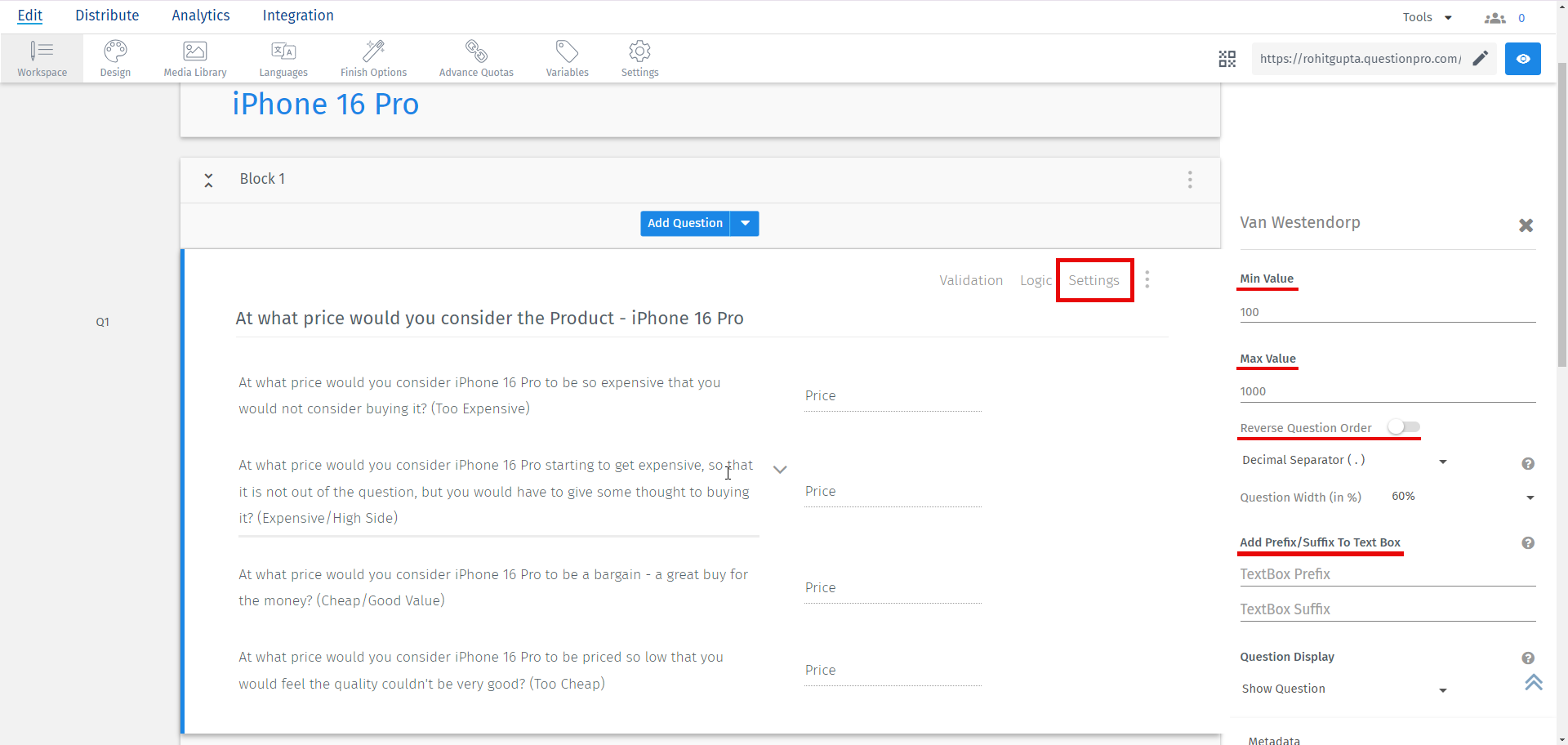Click the blue preview eye button
Screen dimensions: 1568x745
click(x=1522, y=59)
